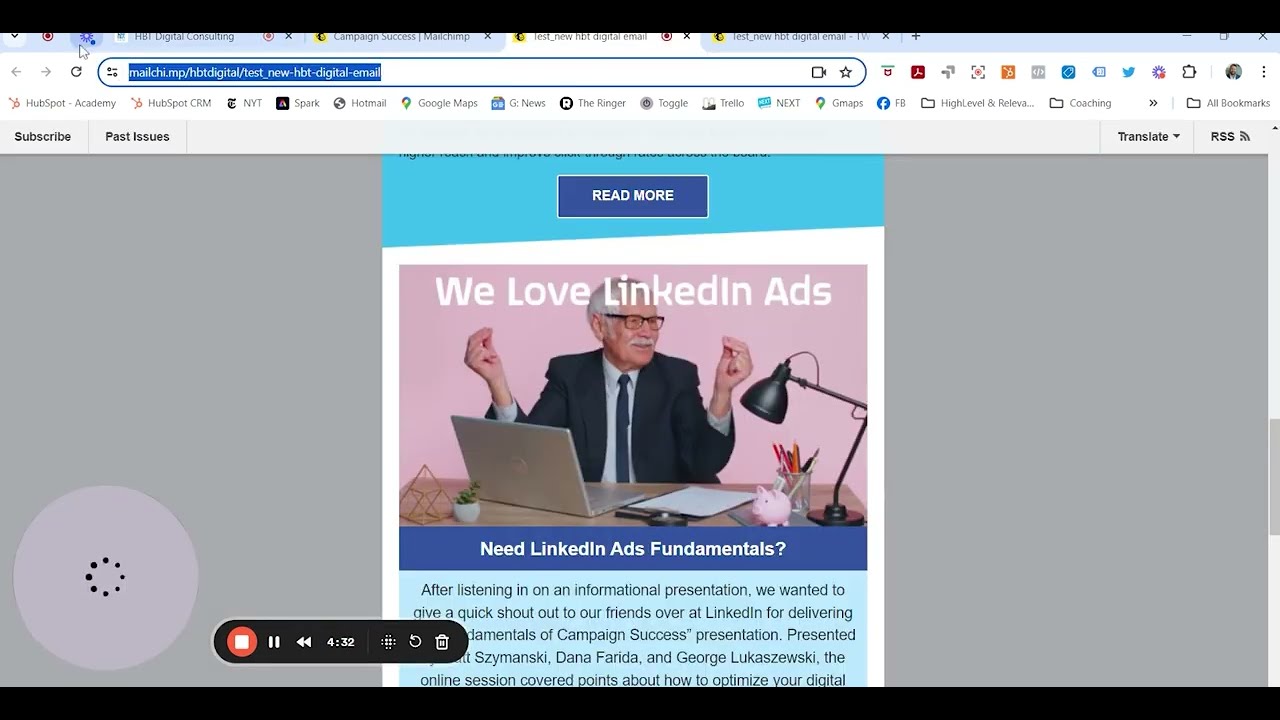Delete the recording using the trash icon
This screenshot has height=720, width=1280.
click(x=442, y=642)
